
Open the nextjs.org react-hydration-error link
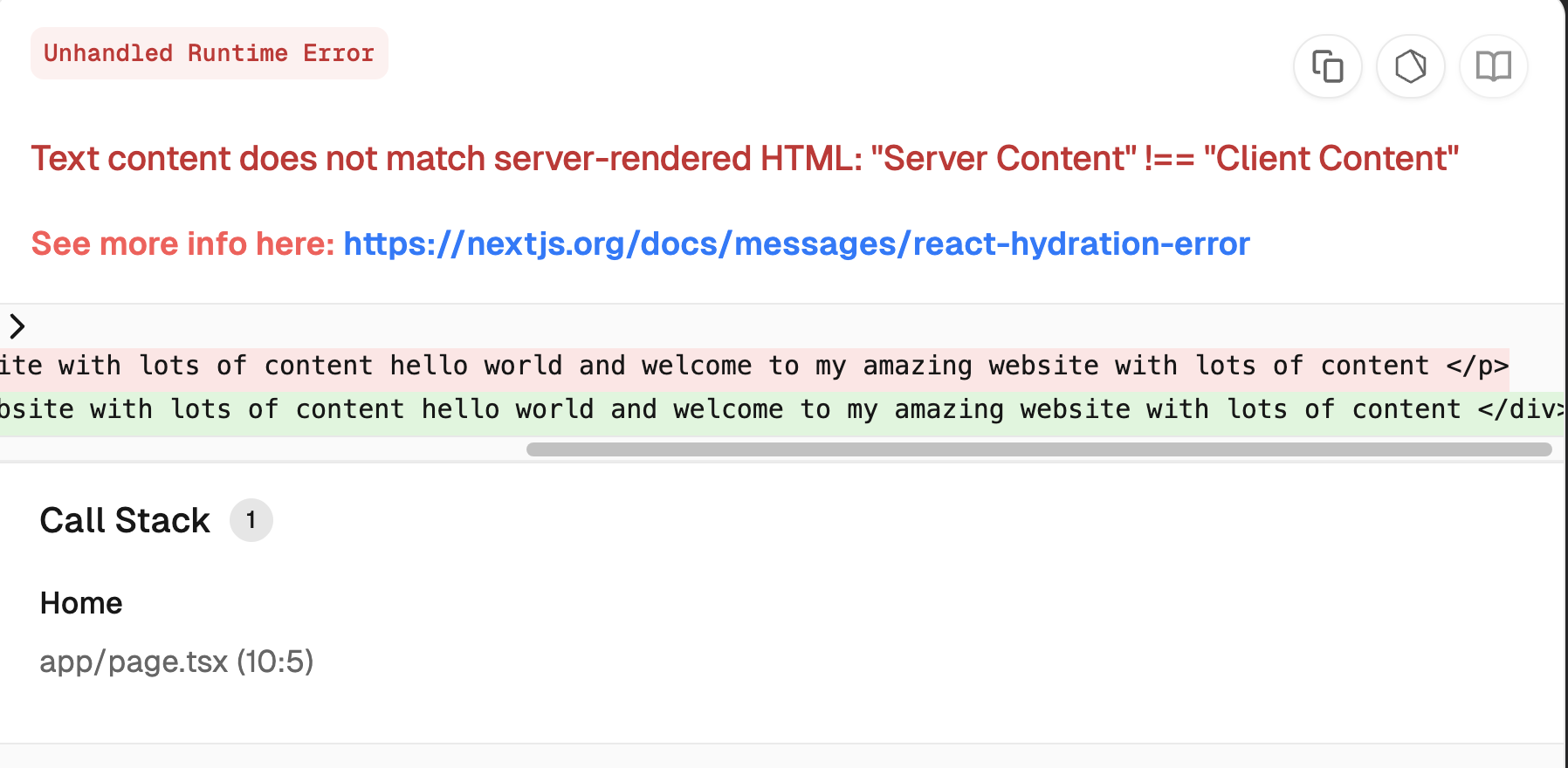(x=796, y=243)
